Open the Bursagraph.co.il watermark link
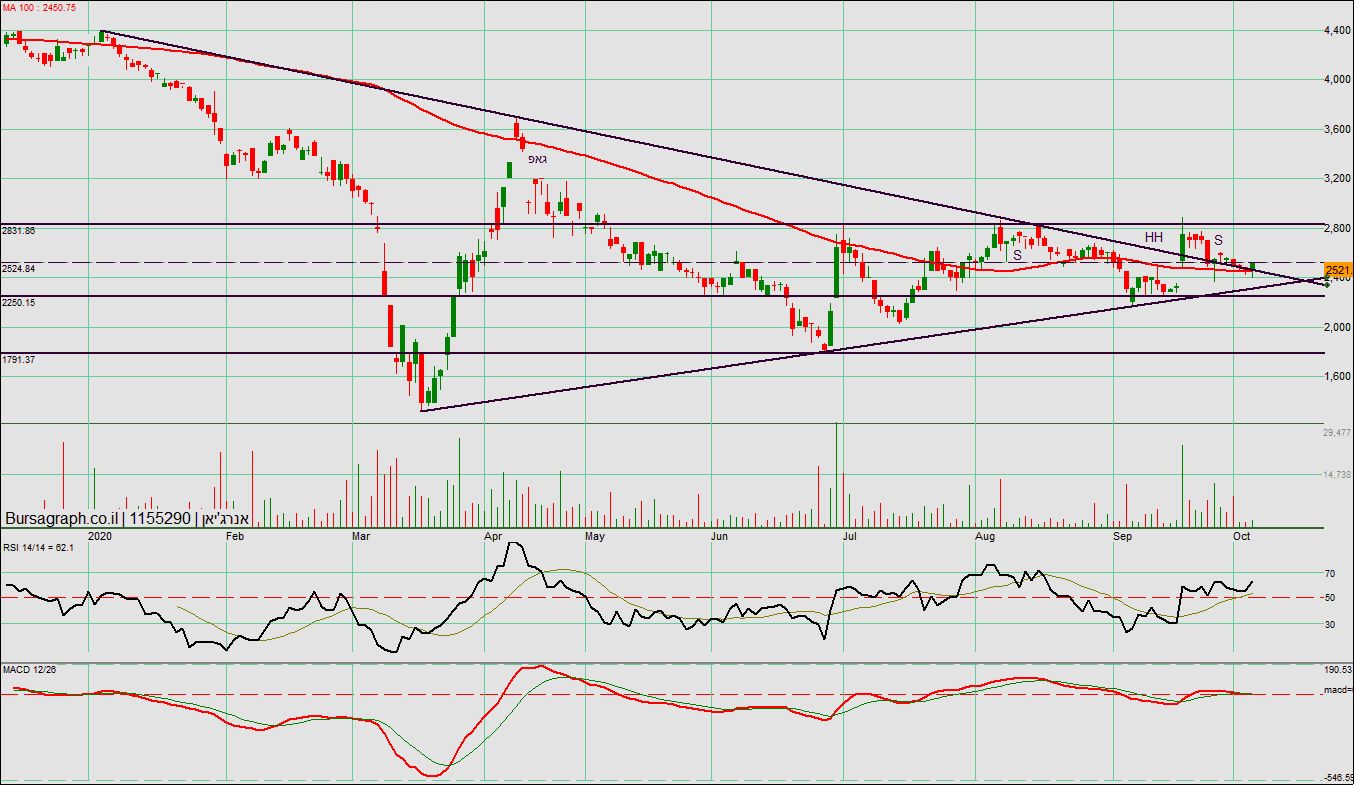1354x785 pixels. point(63,519)
